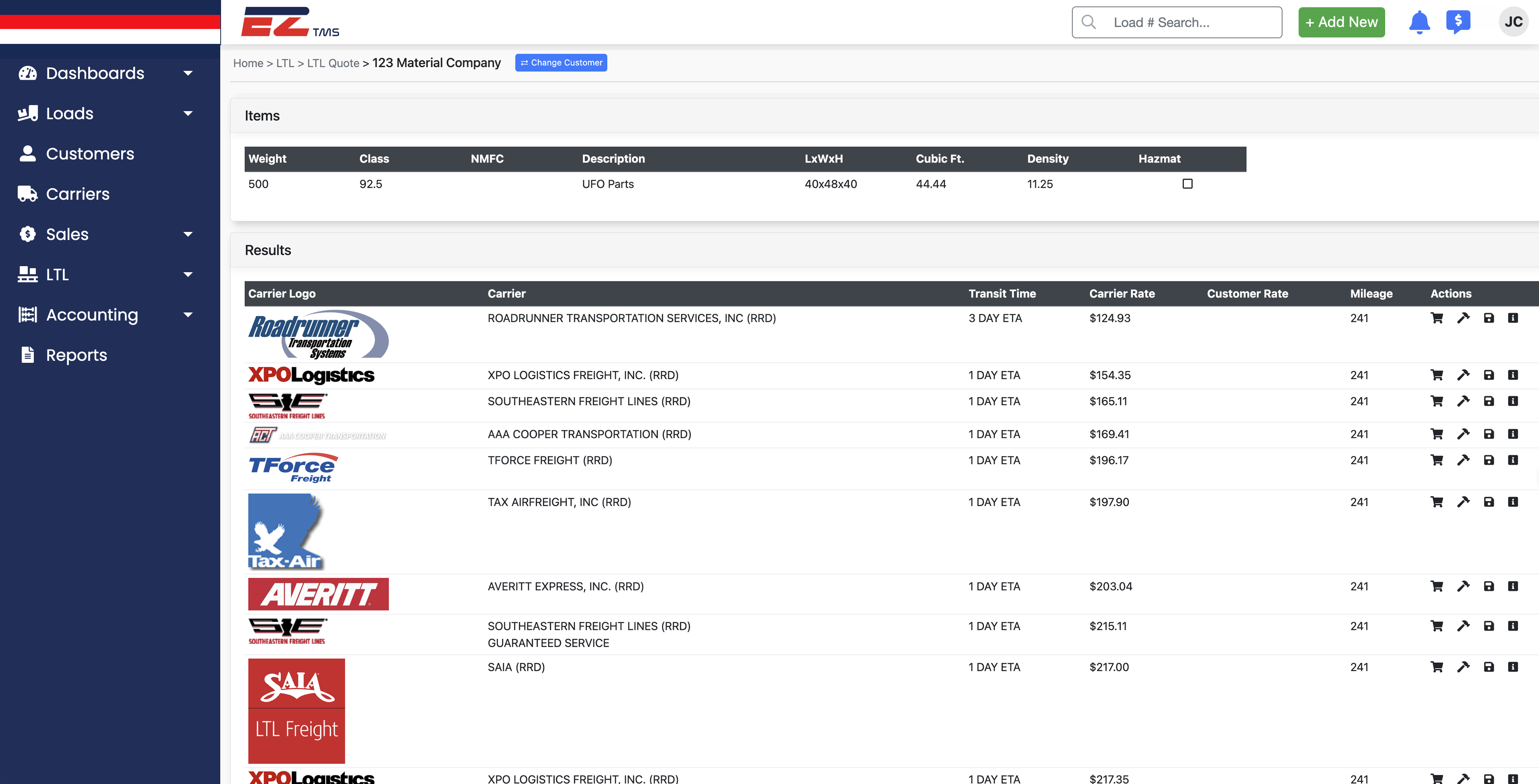Click the save disk icon for Roadrunner row
This screenshot has height=784, width=1539.
(x=1489, y=318)
